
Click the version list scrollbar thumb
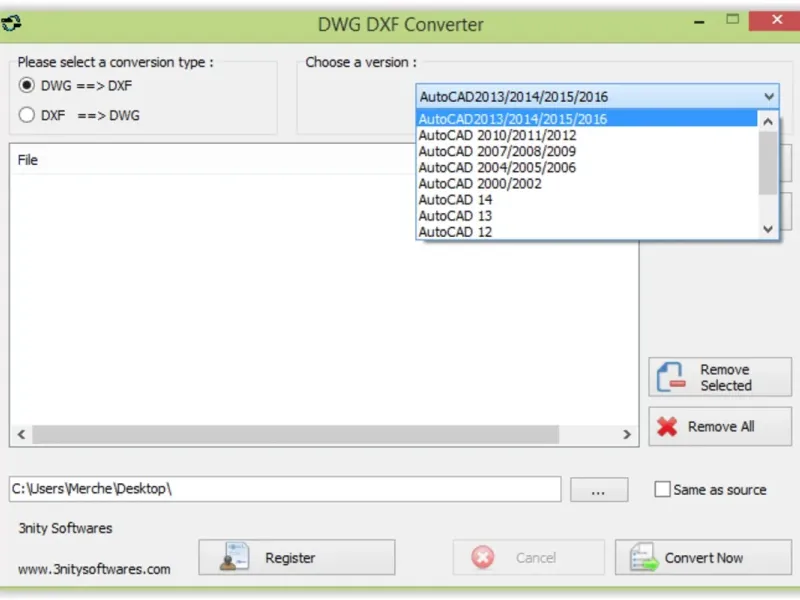[x=768, y=163]
